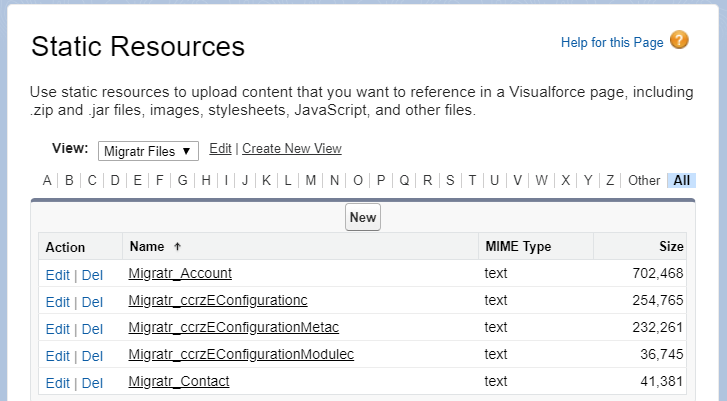Filter list by letter C
The width and height of the screenshot is (727, 401).
pyautogui.click(x=92, y=180)
